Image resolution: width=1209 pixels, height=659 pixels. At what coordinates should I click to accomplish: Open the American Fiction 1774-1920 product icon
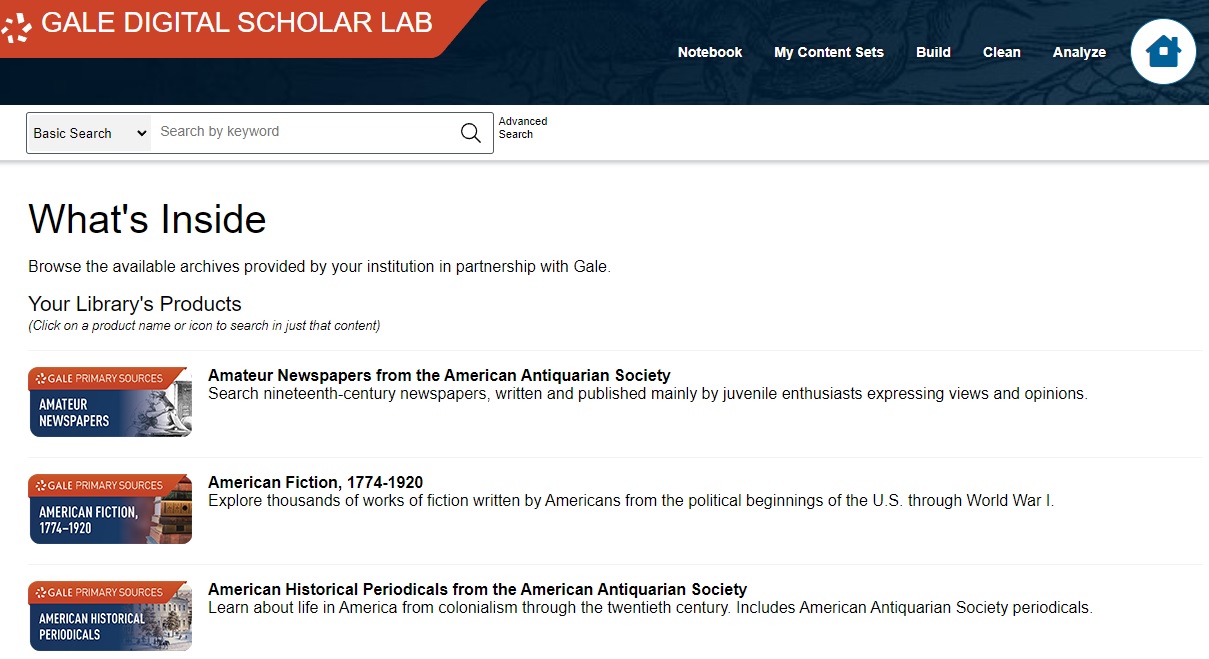coord(110,509)
